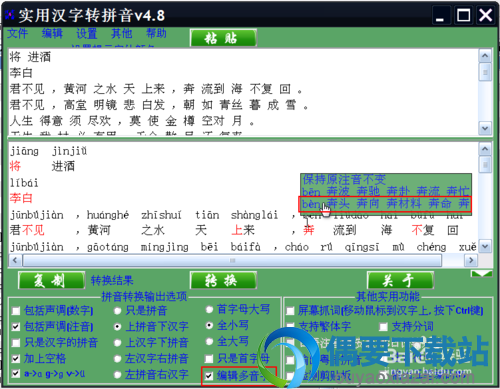Click left arrow of horizontal scrollbar
The width and height of the screenshot is (500, 389).
point(15,260)
